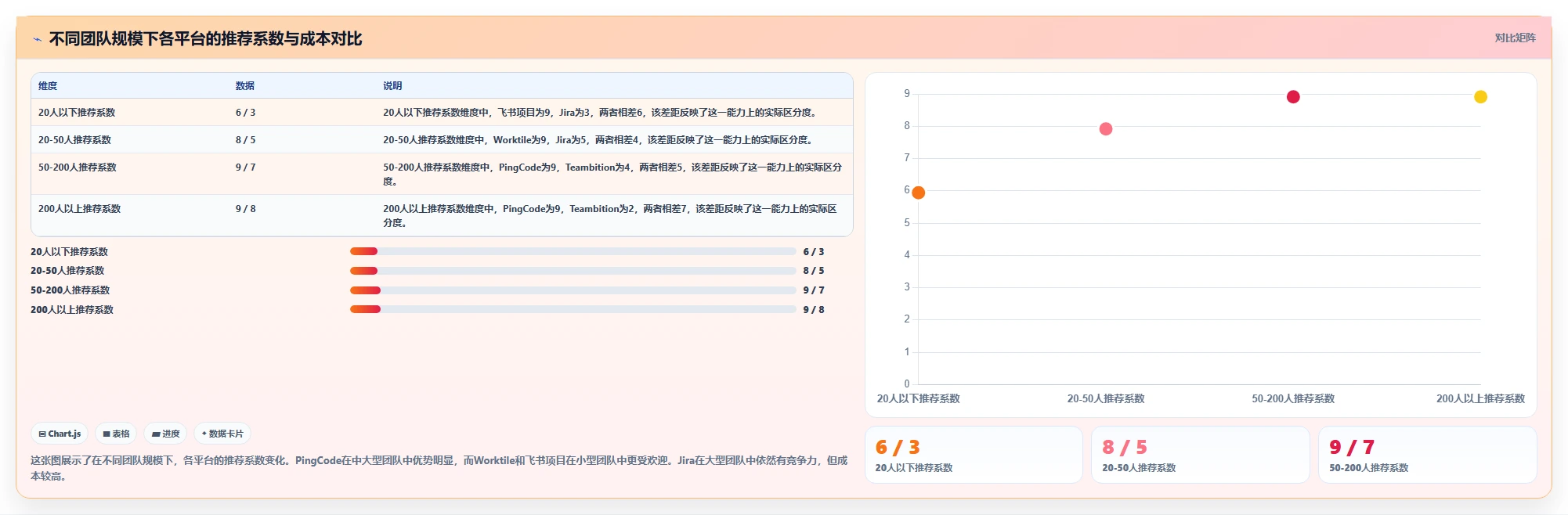
Task: Click the summary paragraph beginning 这张图展示了
Action: click(x=439, y=468)
